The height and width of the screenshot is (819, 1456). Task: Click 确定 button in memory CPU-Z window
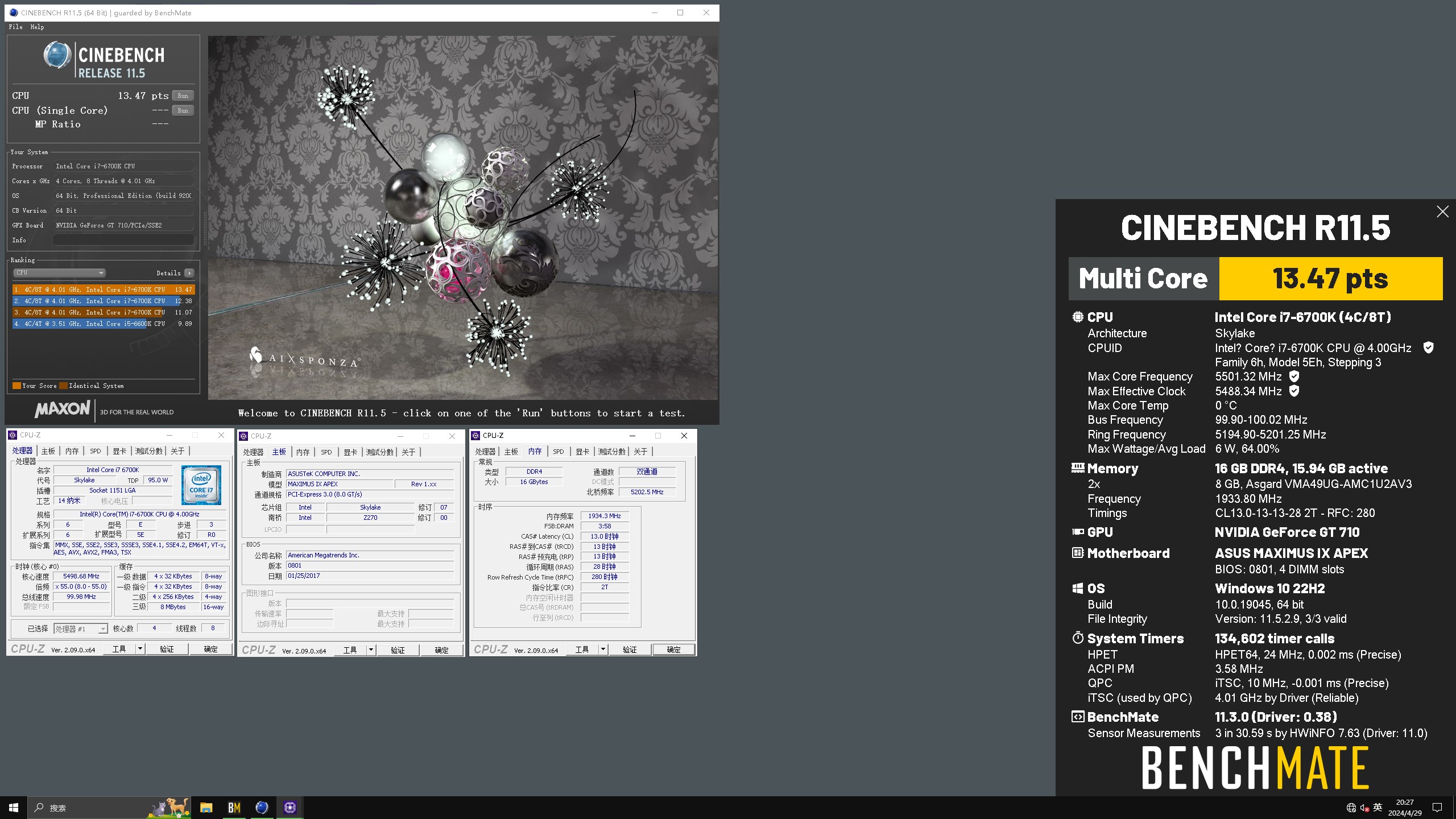point(674,650)
